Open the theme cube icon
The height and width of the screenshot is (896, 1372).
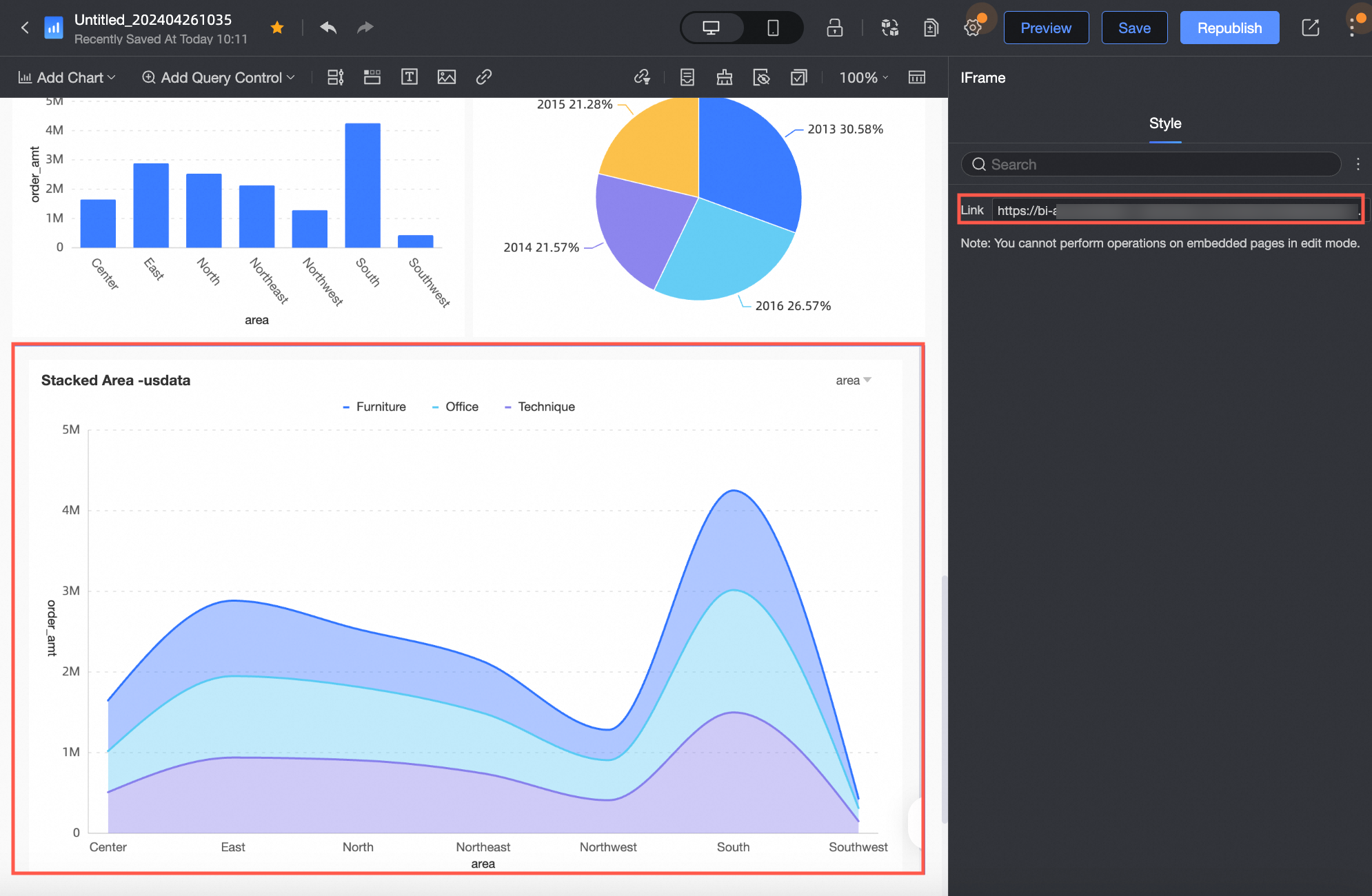click(890, 28)
